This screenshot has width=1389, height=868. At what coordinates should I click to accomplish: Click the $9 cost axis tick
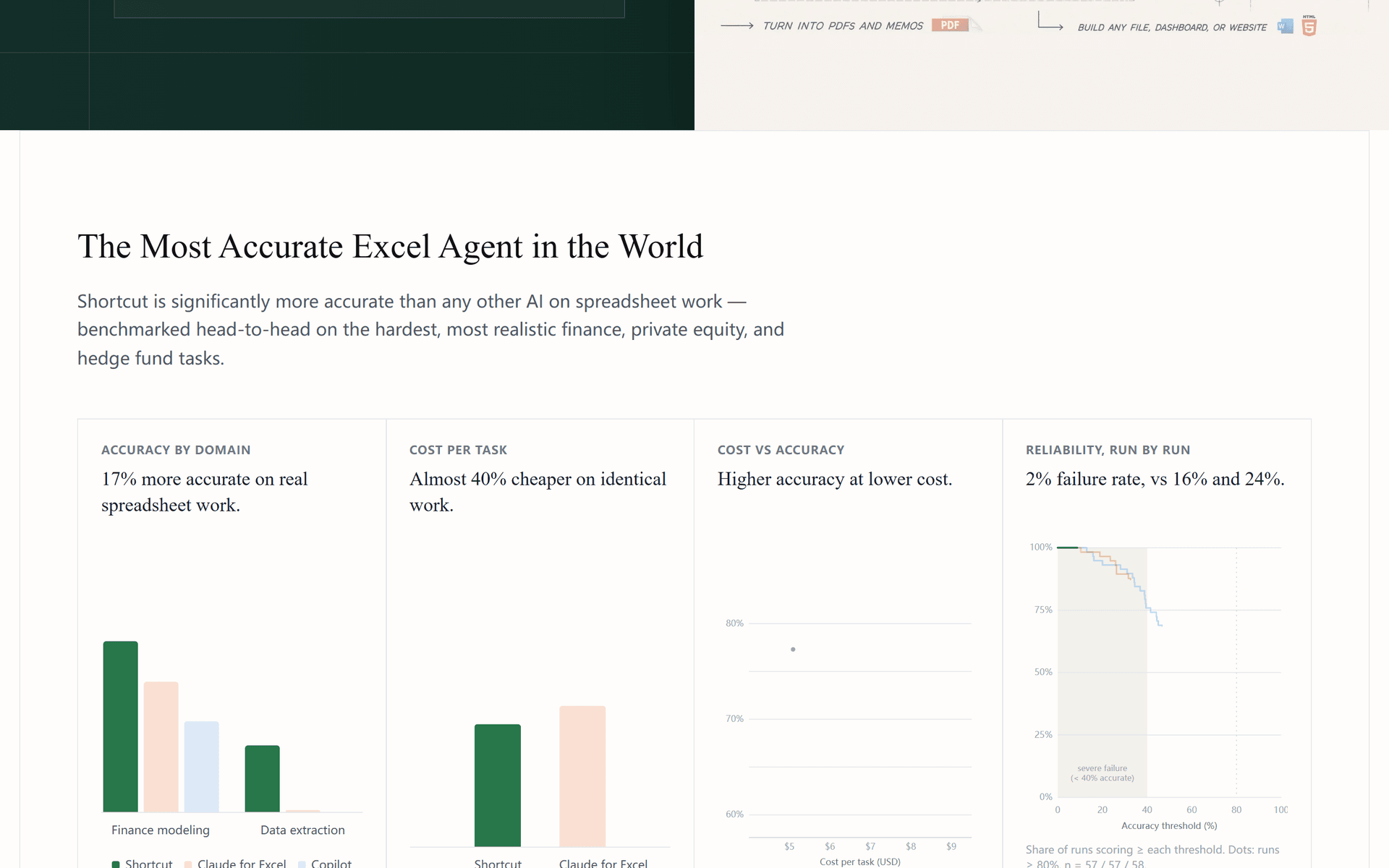point(951,846)
